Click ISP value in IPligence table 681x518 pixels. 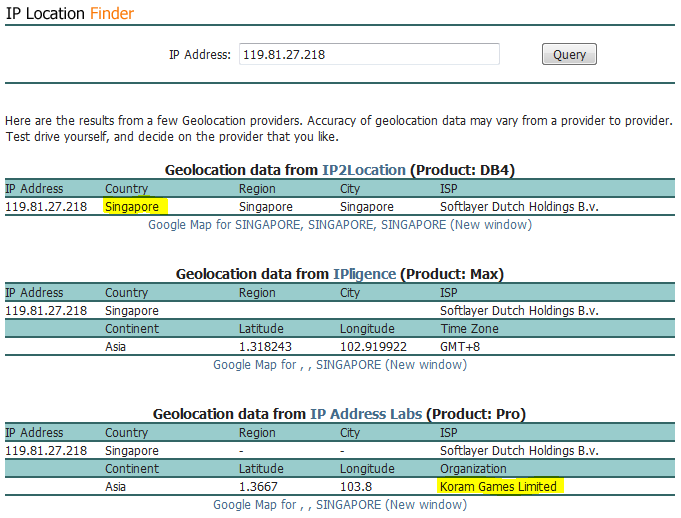click(519, 311)
